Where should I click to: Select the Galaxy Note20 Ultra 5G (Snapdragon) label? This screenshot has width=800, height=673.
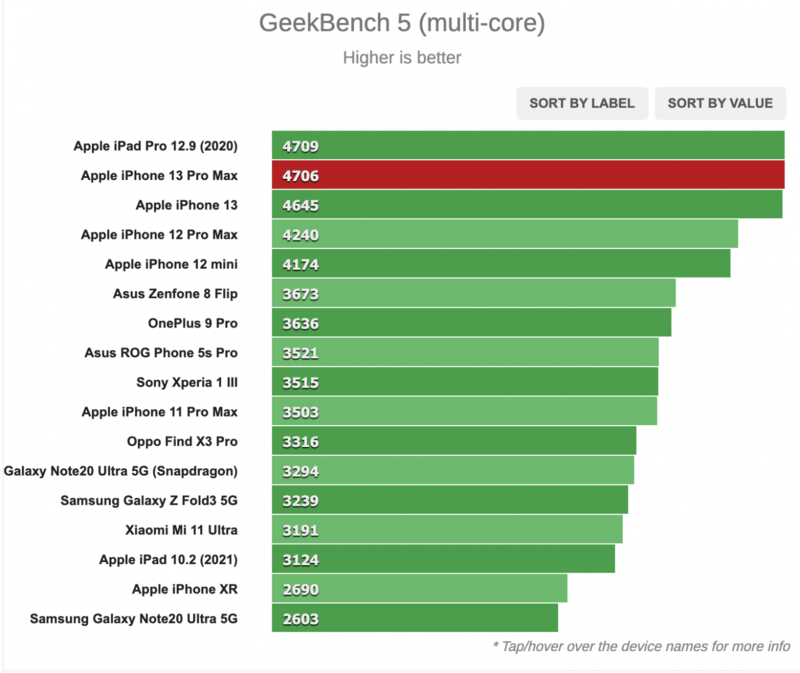(137, 470)
